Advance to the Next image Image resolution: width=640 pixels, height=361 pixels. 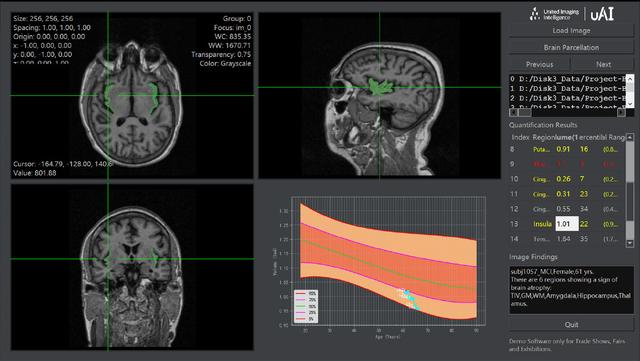(603, 65)
